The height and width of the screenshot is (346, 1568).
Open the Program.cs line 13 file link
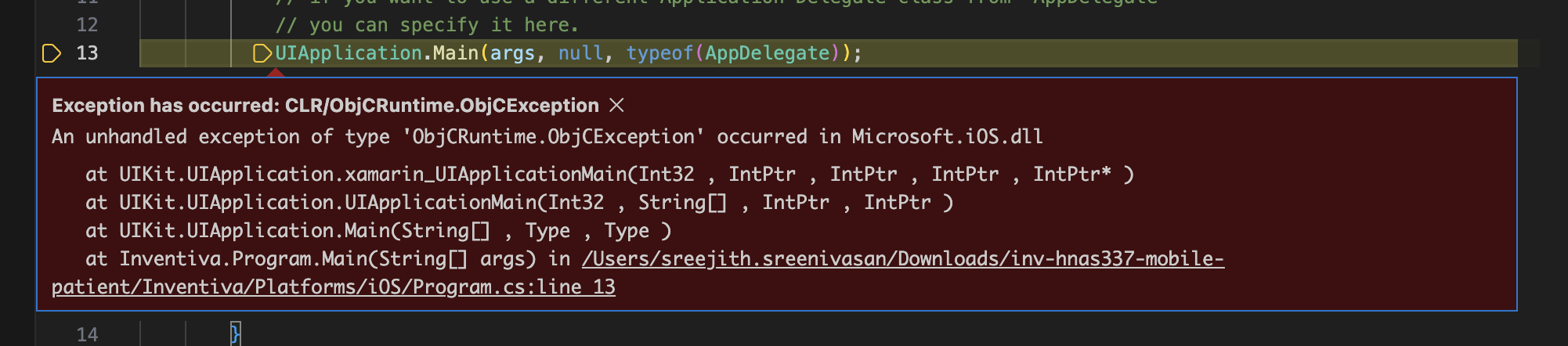638,272
